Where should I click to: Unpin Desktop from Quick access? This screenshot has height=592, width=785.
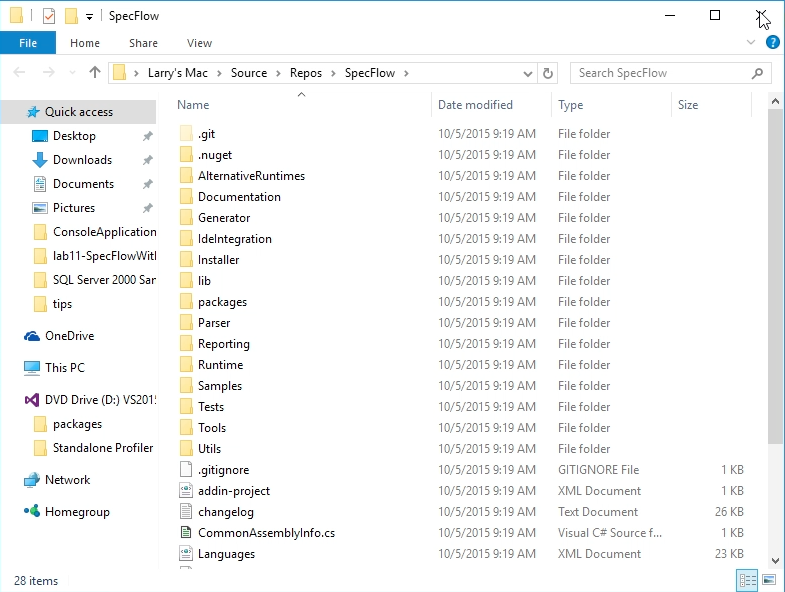(x=148, y=136)
